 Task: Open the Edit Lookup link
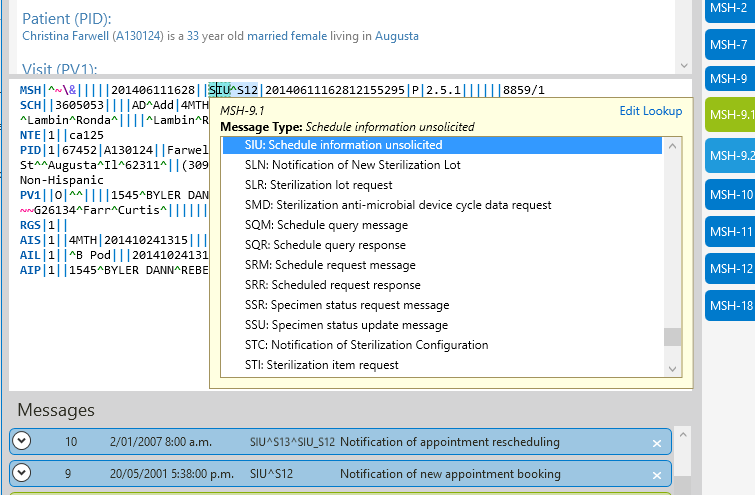coord(651,111)
